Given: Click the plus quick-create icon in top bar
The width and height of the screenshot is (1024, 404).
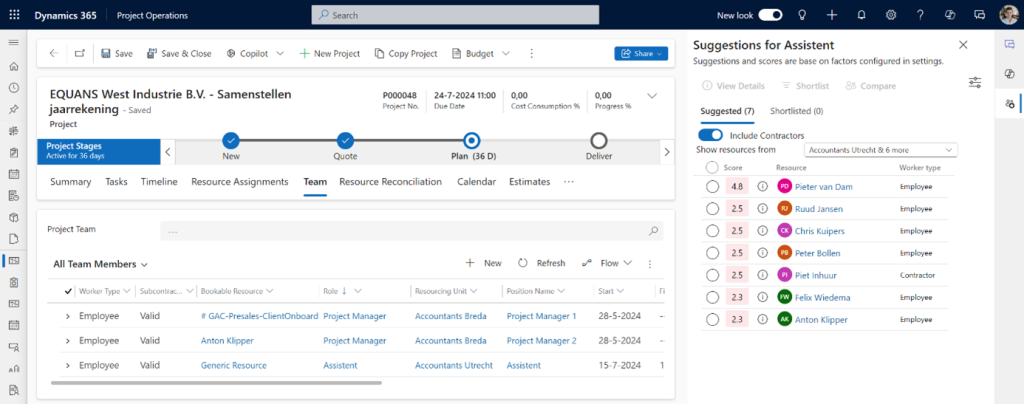Looking at the screenshot, I should (831, 15).
